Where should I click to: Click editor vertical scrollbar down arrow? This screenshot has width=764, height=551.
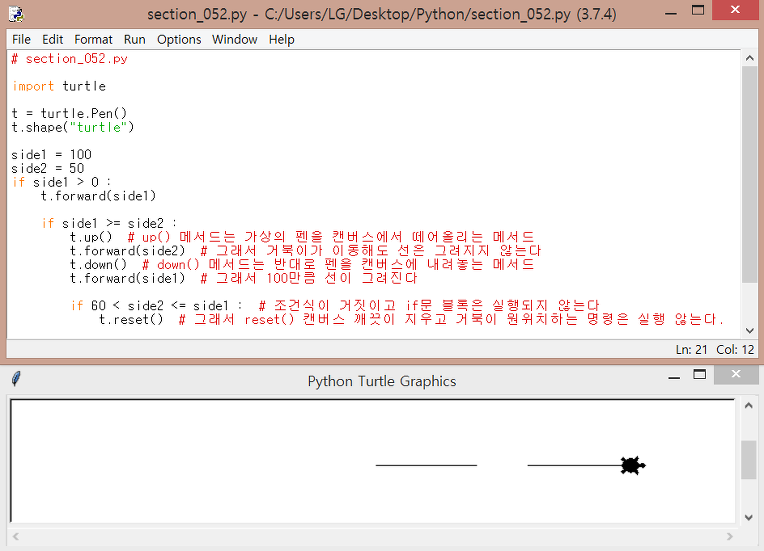(749, 331)
